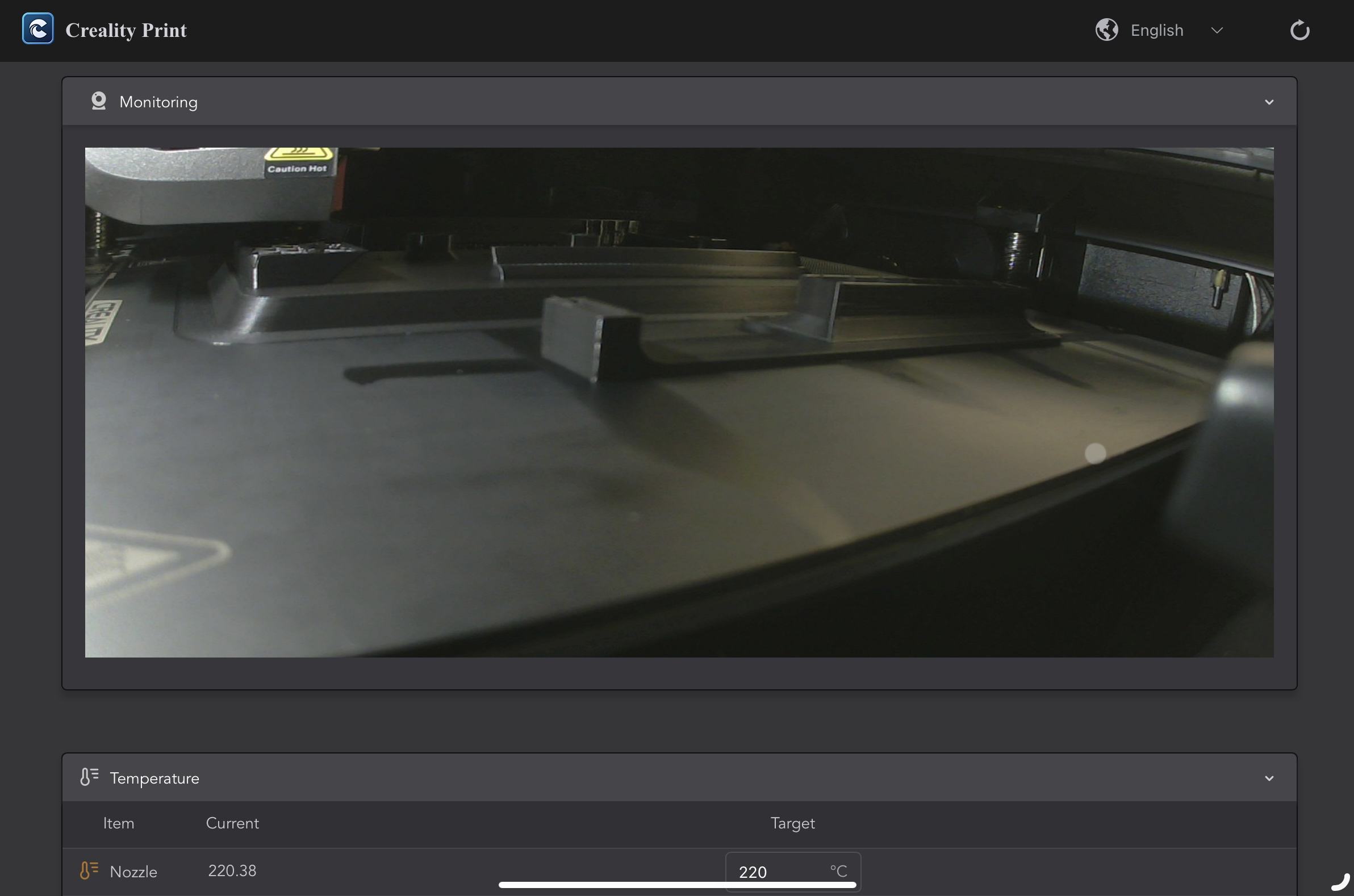Click the orange Nozzle thermometer icon
1354x896 pixels.
pyautogui.click(x=89, y=870)
